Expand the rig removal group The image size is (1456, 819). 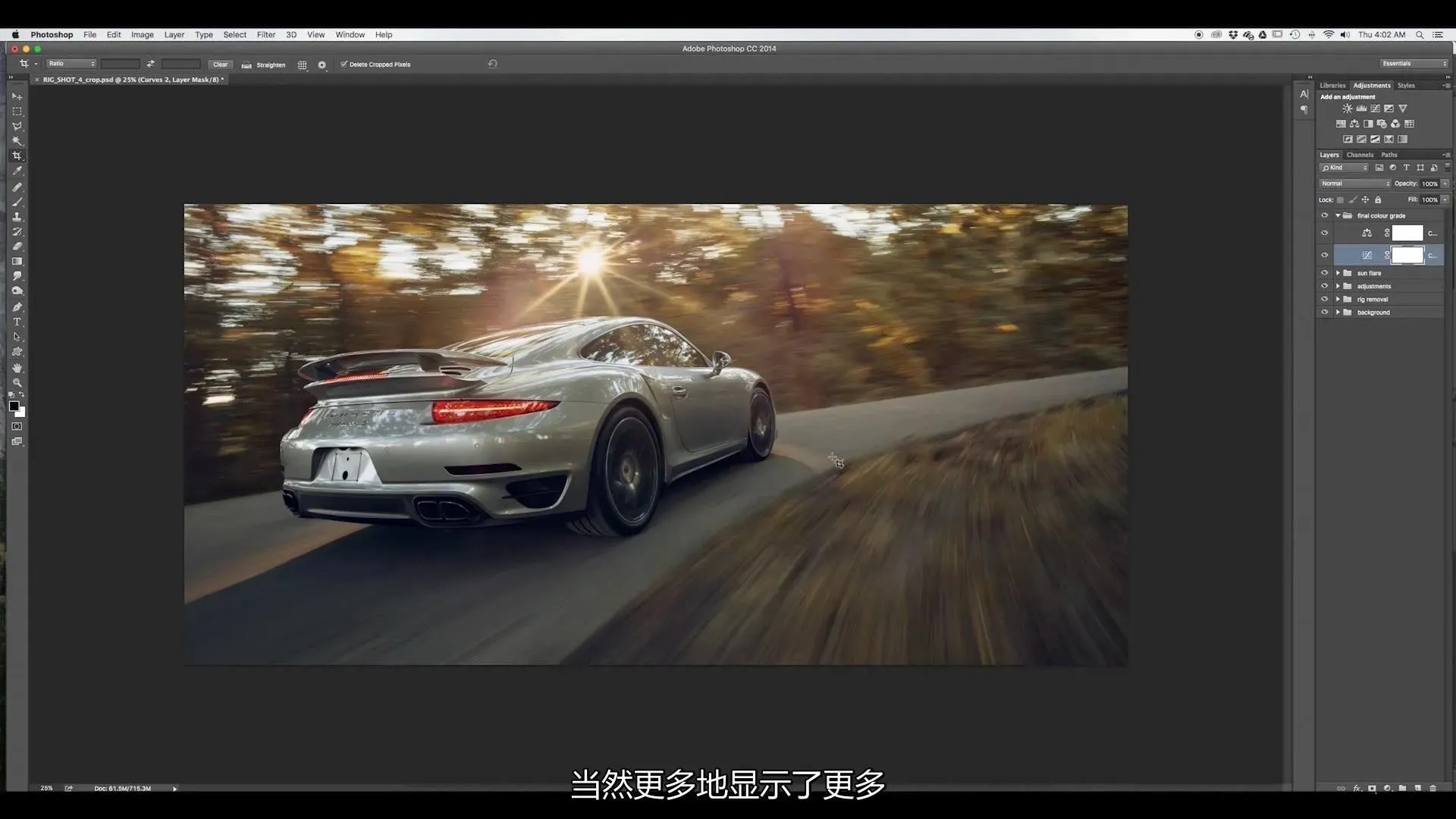click(1338, 300)
